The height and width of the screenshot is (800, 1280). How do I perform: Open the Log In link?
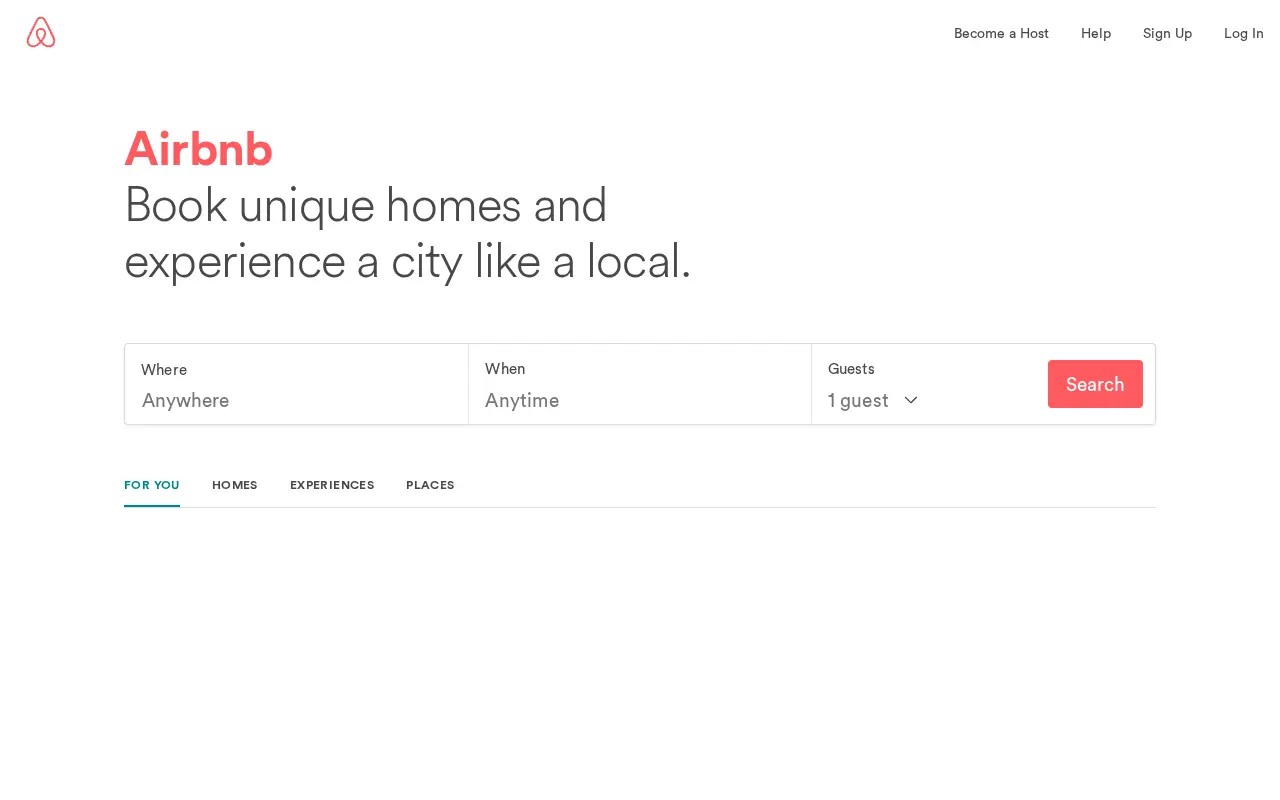[1243, 33]
